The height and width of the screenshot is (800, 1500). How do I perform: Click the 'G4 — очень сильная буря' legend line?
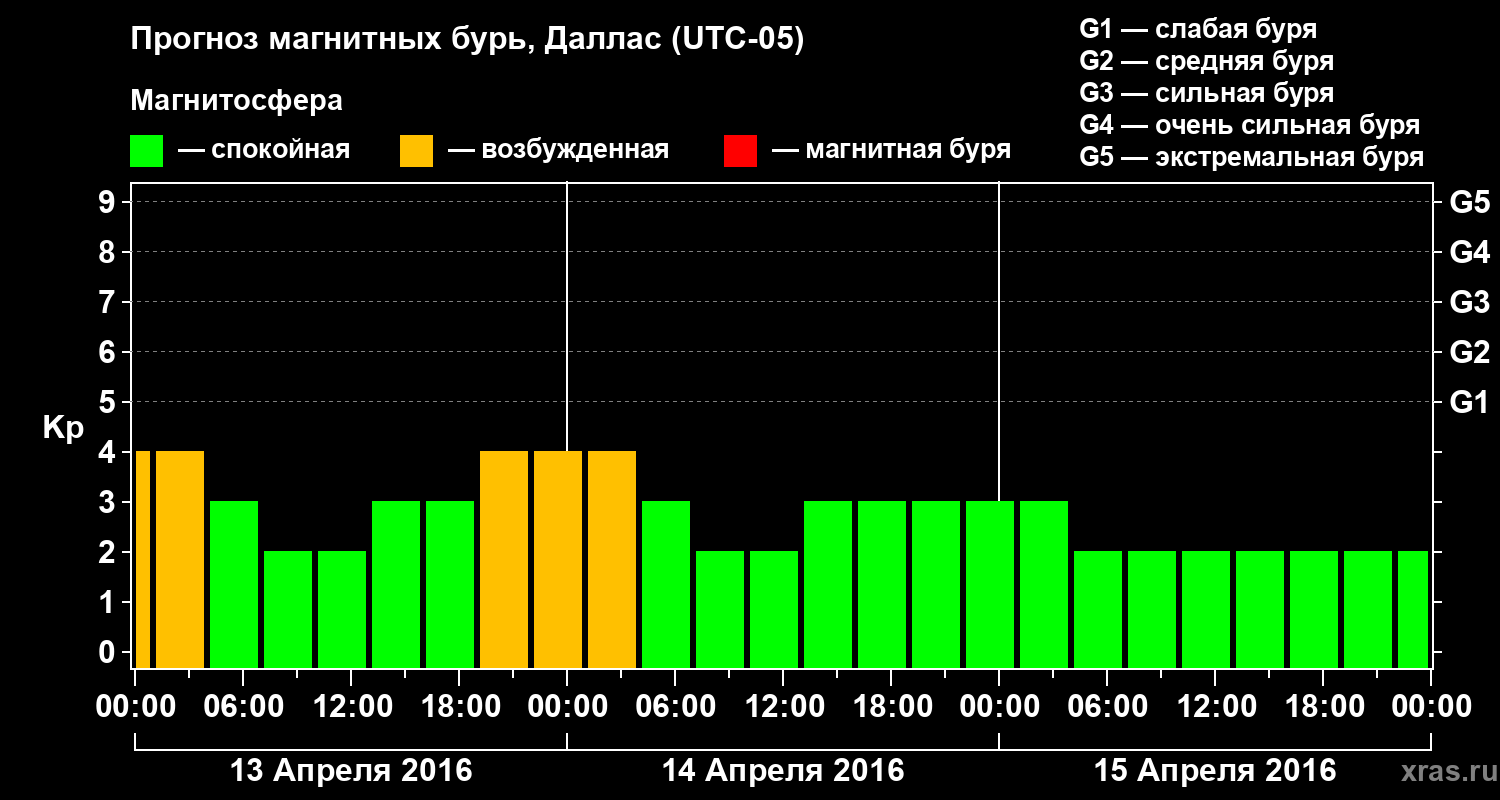coord(1250,126)
